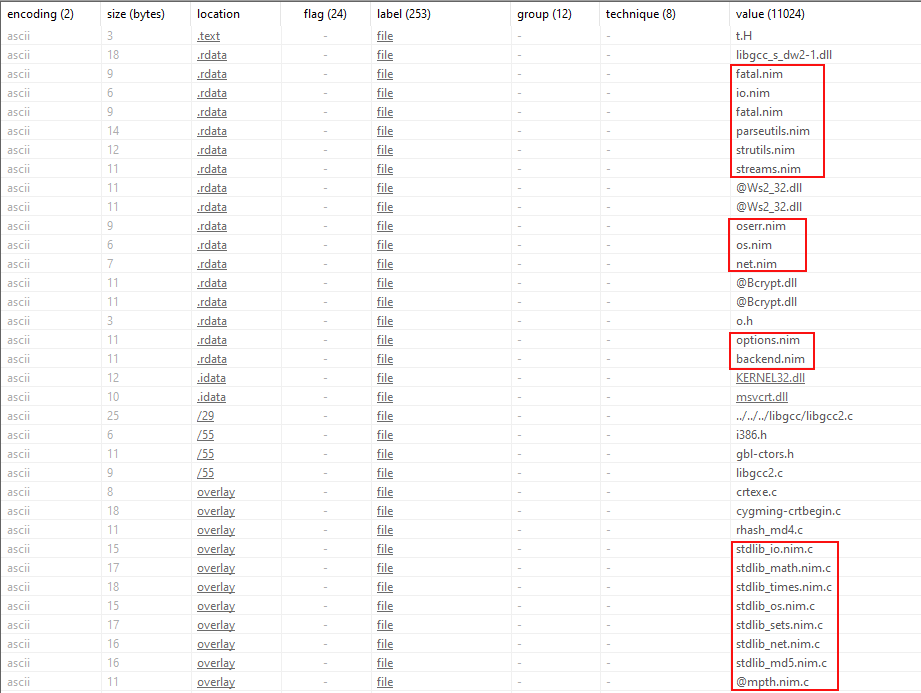Click file label in net.nim row
The image size is (921, 693).
[385, 264]
